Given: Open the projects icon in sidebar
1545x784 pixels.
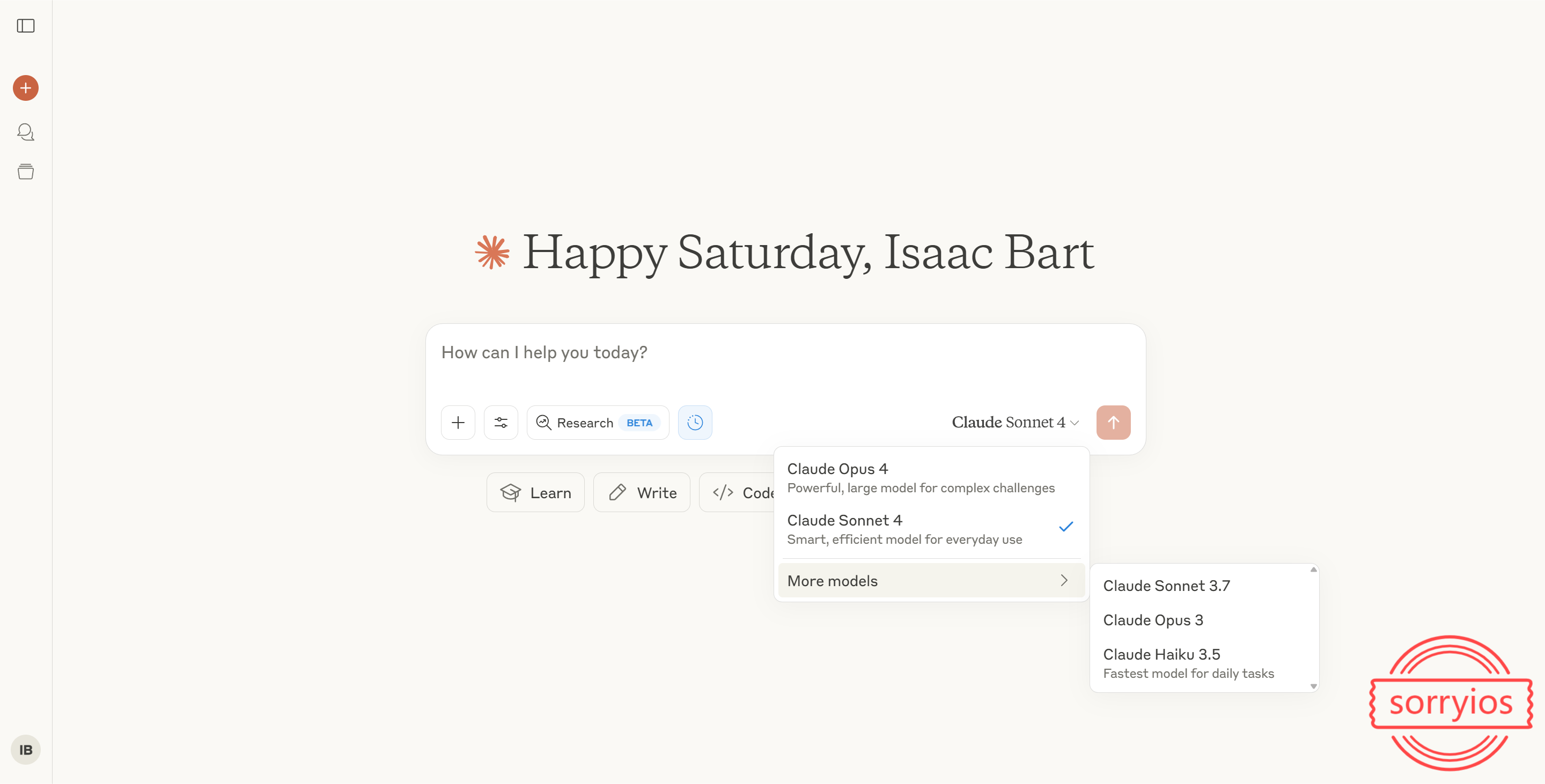Looking at the screenshot, I should pos(26,172).
